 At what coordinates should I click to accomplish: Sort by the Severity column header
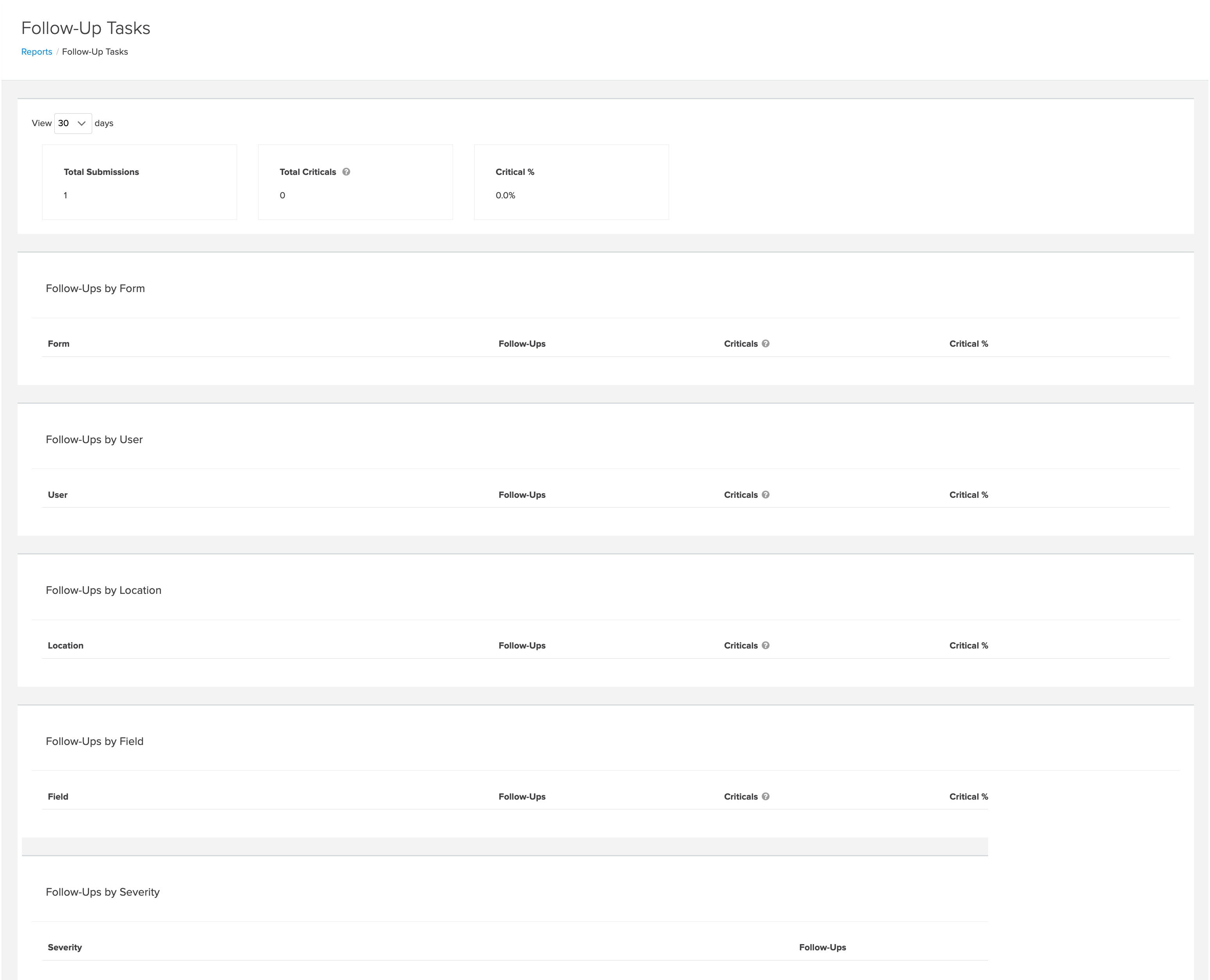(x=65, y=947)
